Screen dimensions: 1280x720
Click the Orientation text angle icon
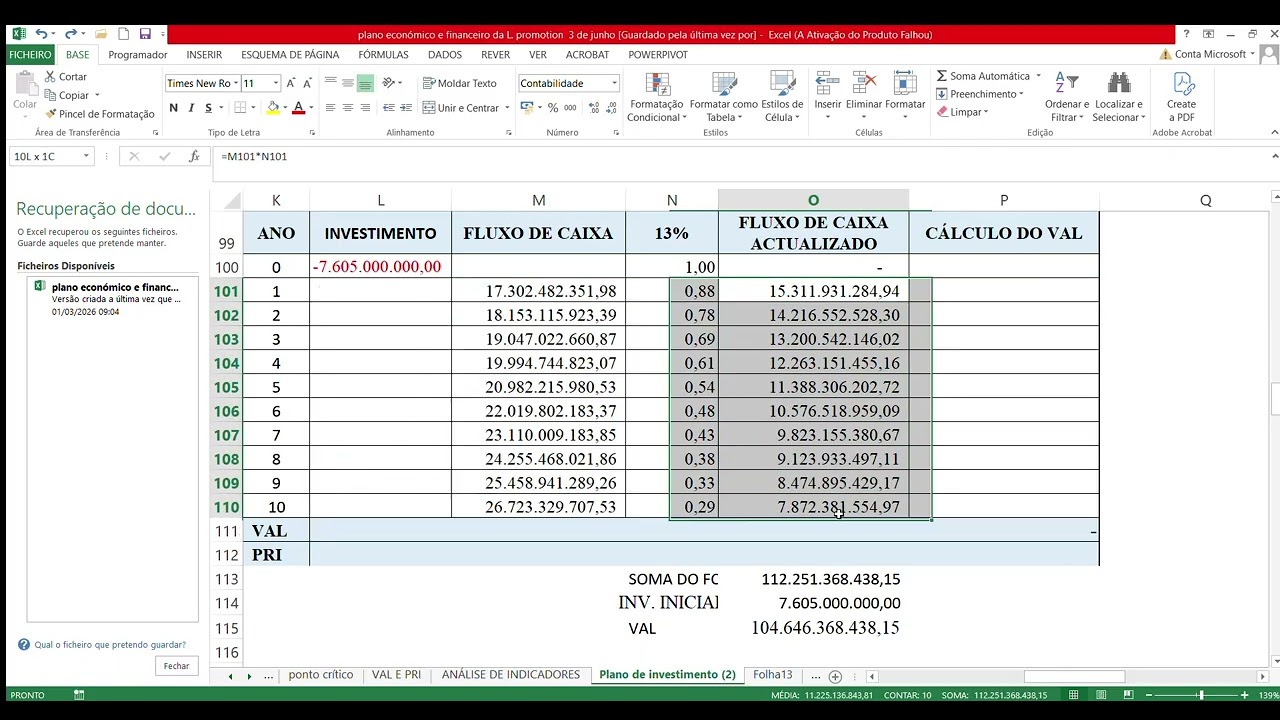click(389, 83)
